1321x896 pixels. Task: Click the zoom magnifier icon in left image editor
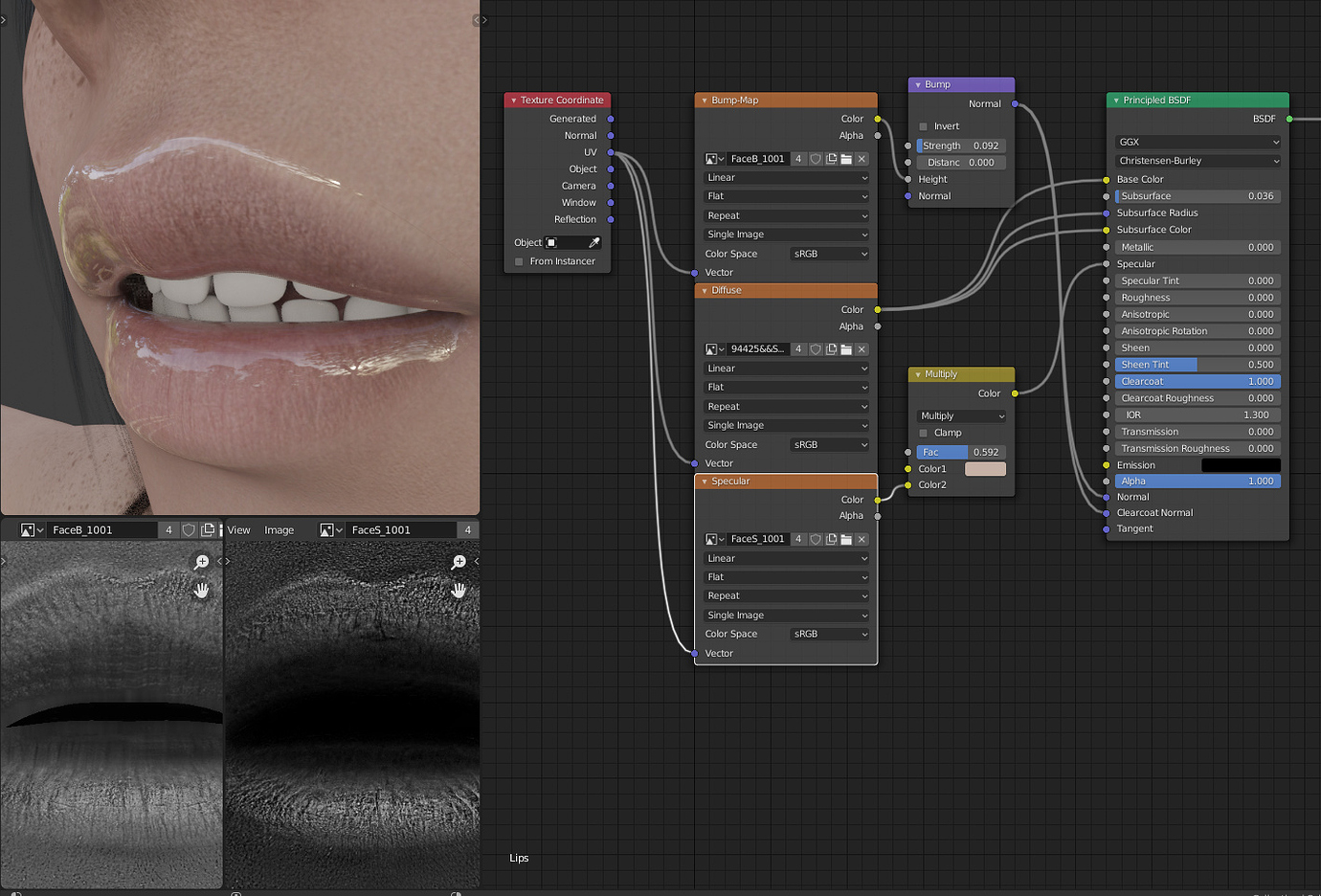pos(202,562)
